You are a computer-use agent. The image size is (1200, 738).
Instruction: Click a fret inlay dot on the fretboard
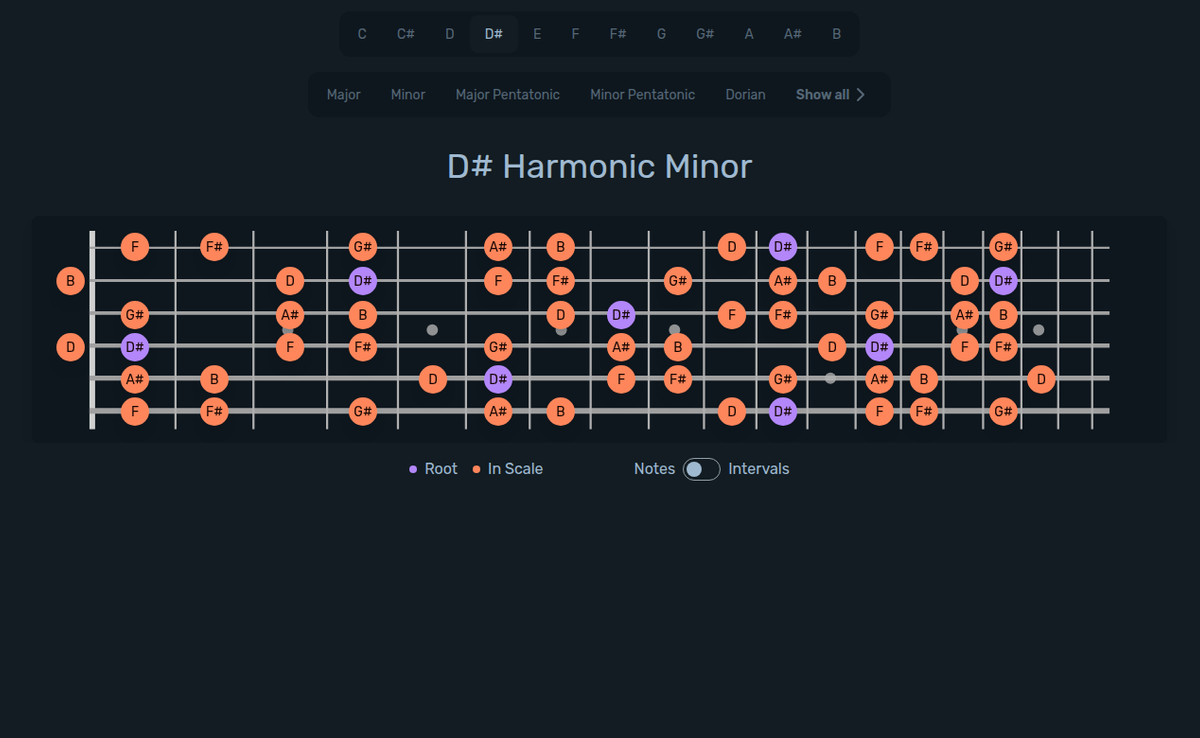coord(432,330)
